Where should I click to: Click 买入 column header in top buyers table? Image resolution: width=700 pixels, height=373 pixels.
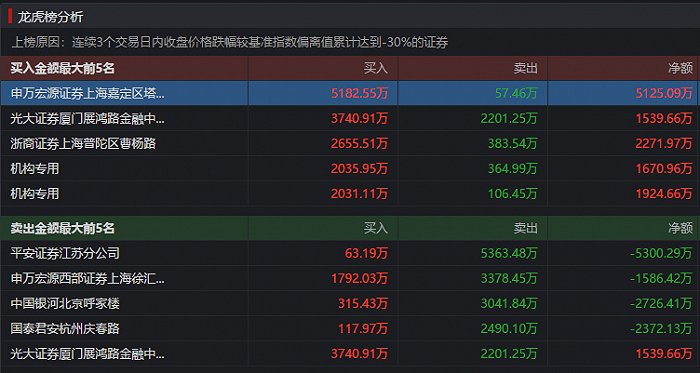click(x=375, y=68)
